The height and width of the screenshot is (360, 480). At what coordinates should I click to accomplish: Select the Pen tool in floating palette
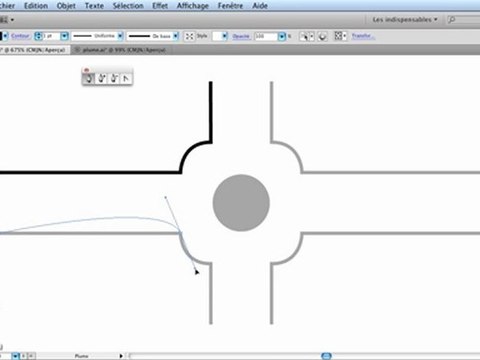coord(89,79)
